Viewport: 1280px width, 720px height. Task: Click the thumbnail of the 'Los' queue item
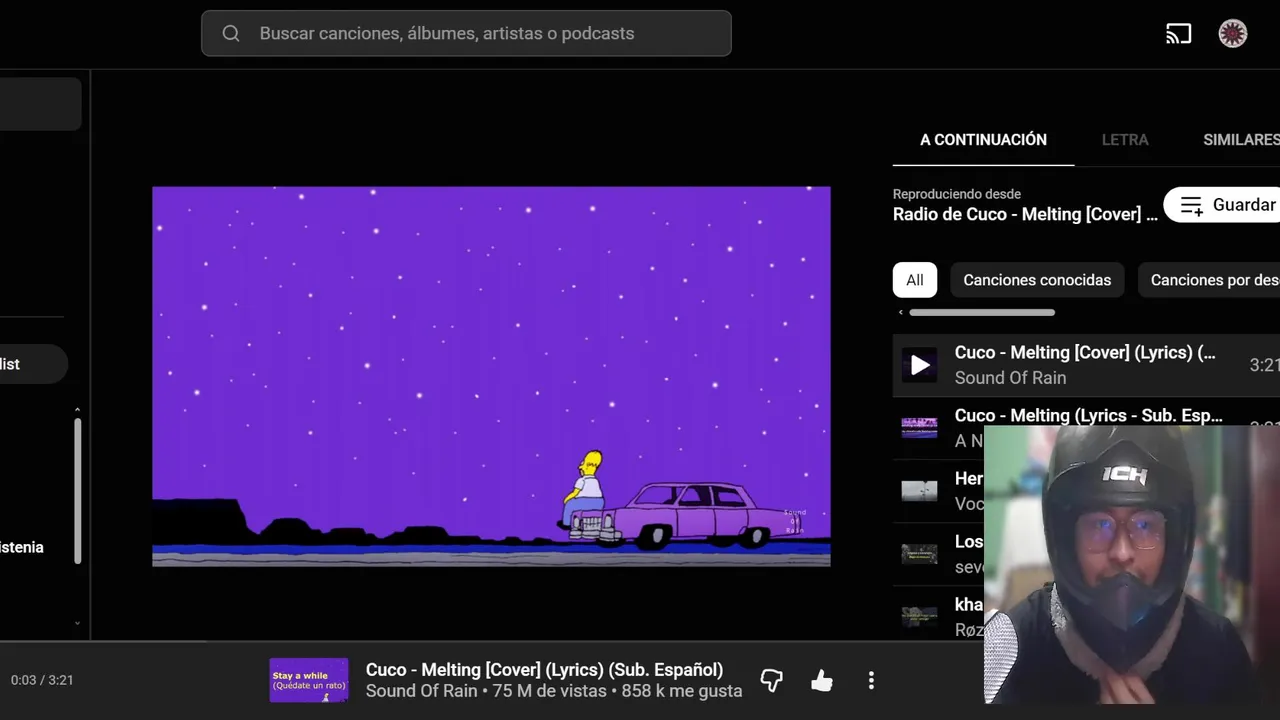pyautogui.click(x=919, y=554)
